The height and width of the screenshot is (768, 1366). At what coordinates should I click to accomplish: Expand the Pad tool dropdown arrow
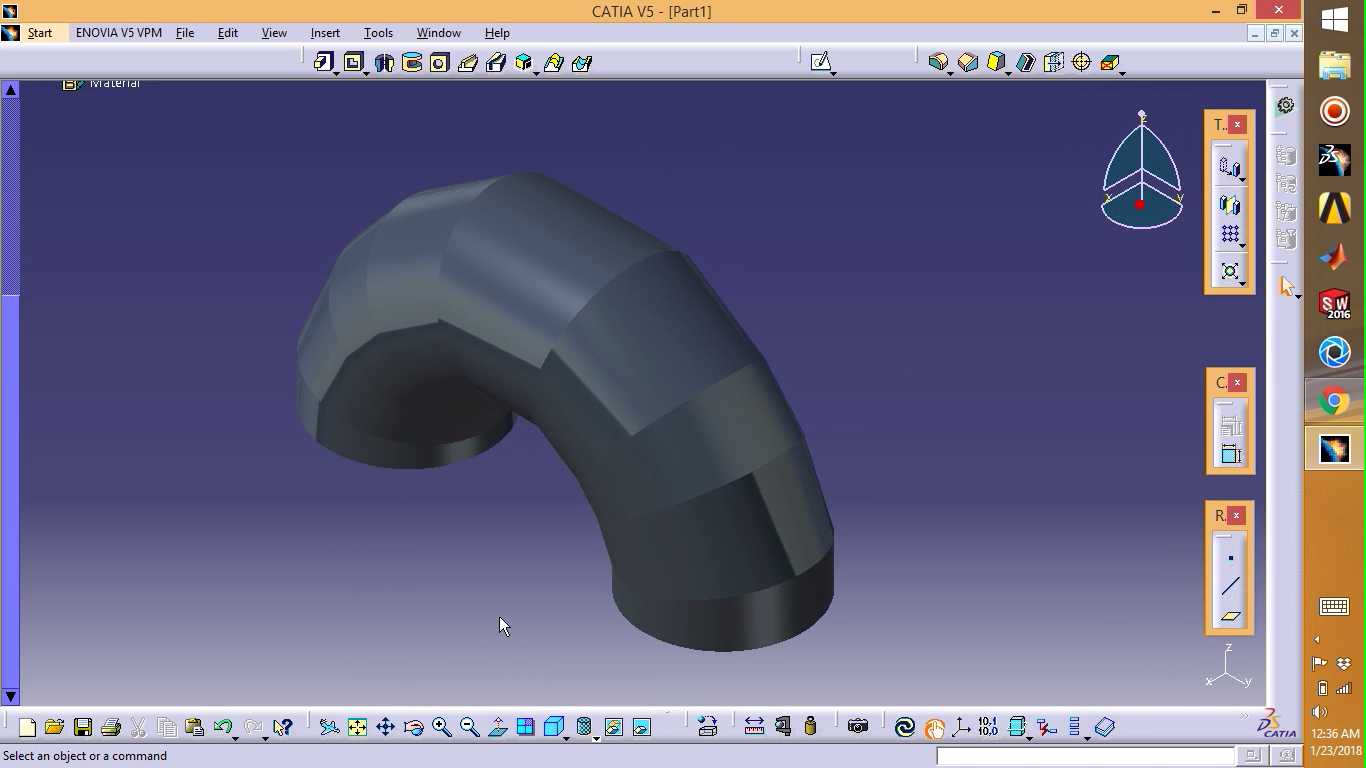pos(336,73)
